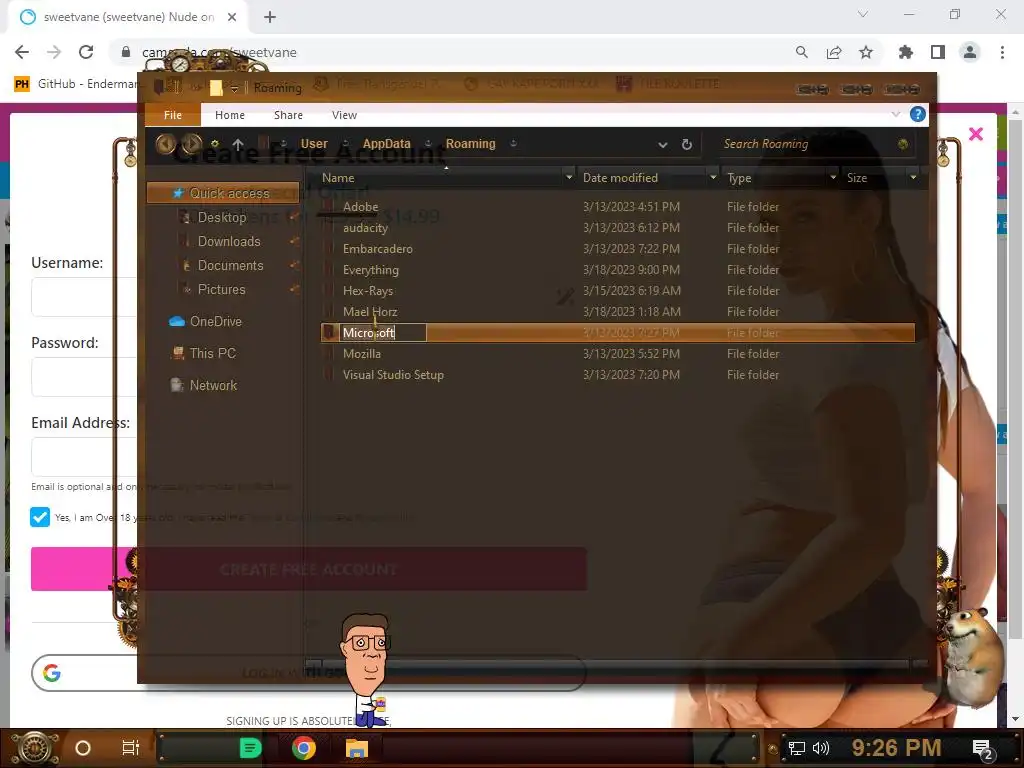1024x768 pixels.
Task: Open the Home ribbon tab
Action: coord(230,115)
